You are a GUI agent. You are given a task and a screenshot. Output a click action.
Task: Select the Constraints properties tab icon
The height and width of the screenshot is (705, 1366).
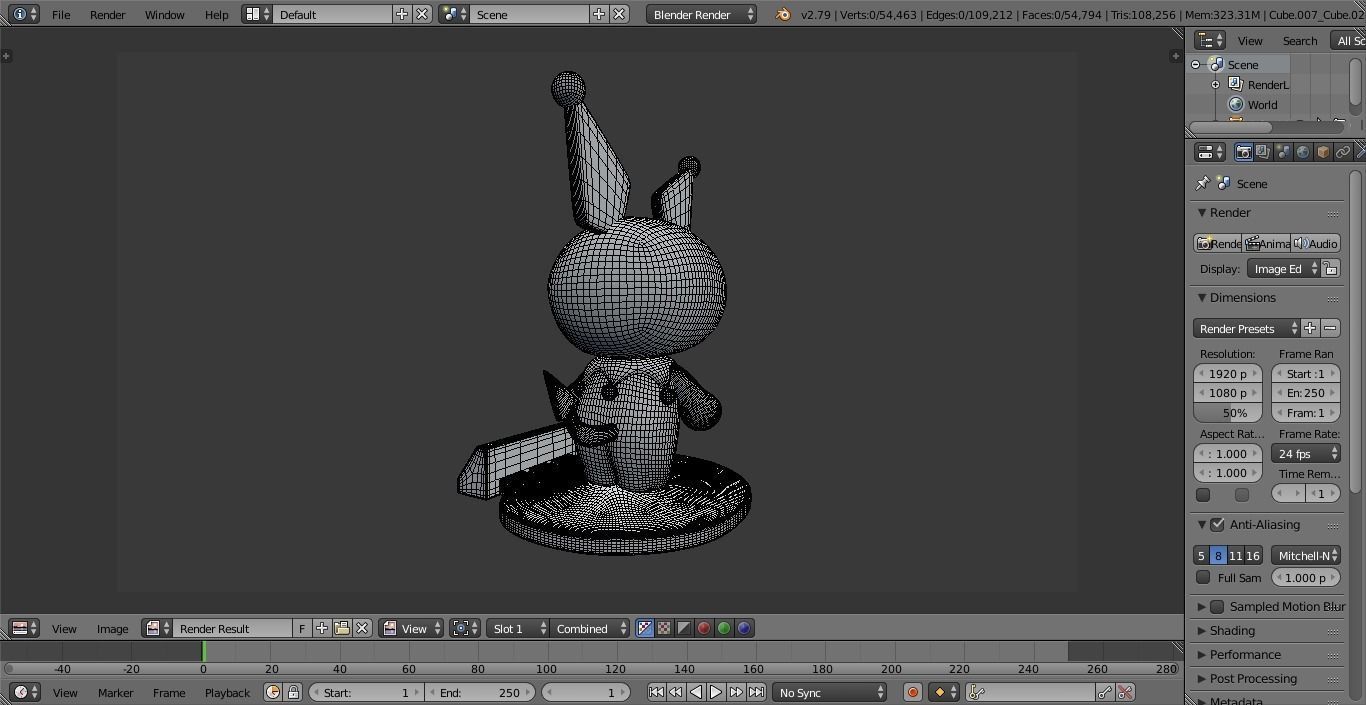(x=1343, y=152)
